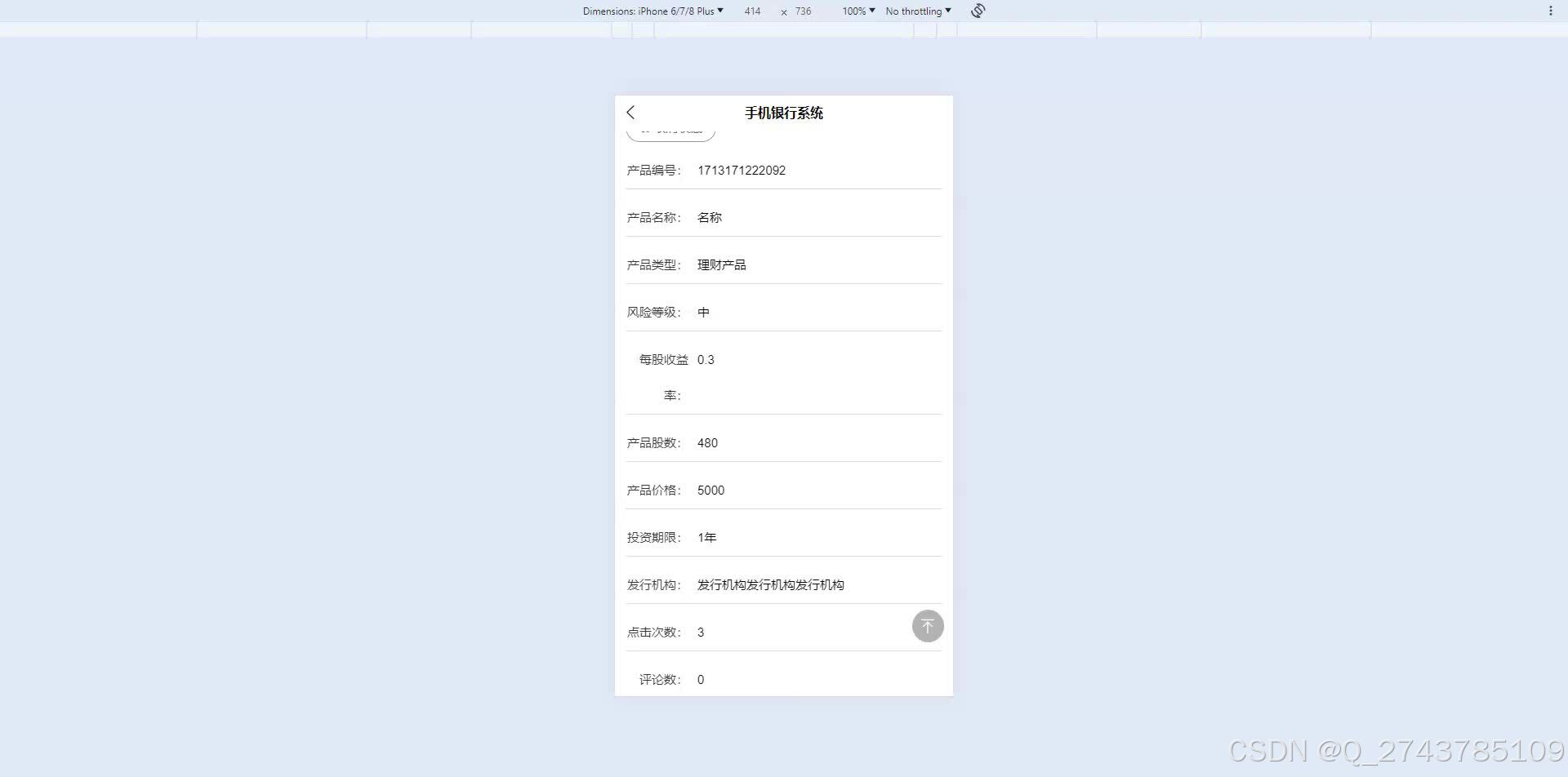Tap the scroll-to-top round button
This screenshot has width=1568, height=777.
928,626
